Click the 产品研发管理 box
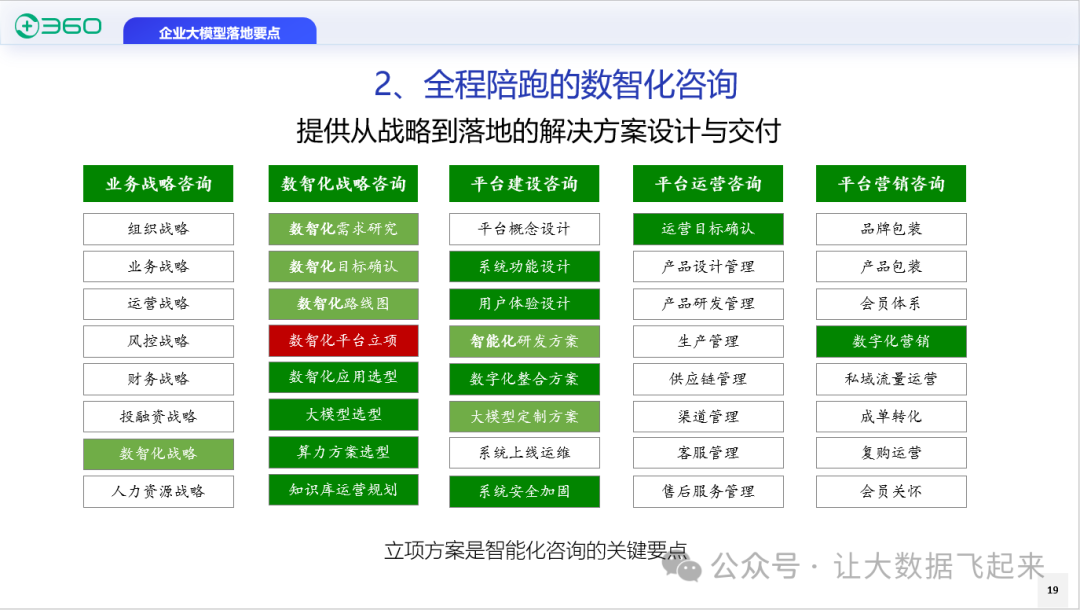The image size is (1080, 610). 708,304
